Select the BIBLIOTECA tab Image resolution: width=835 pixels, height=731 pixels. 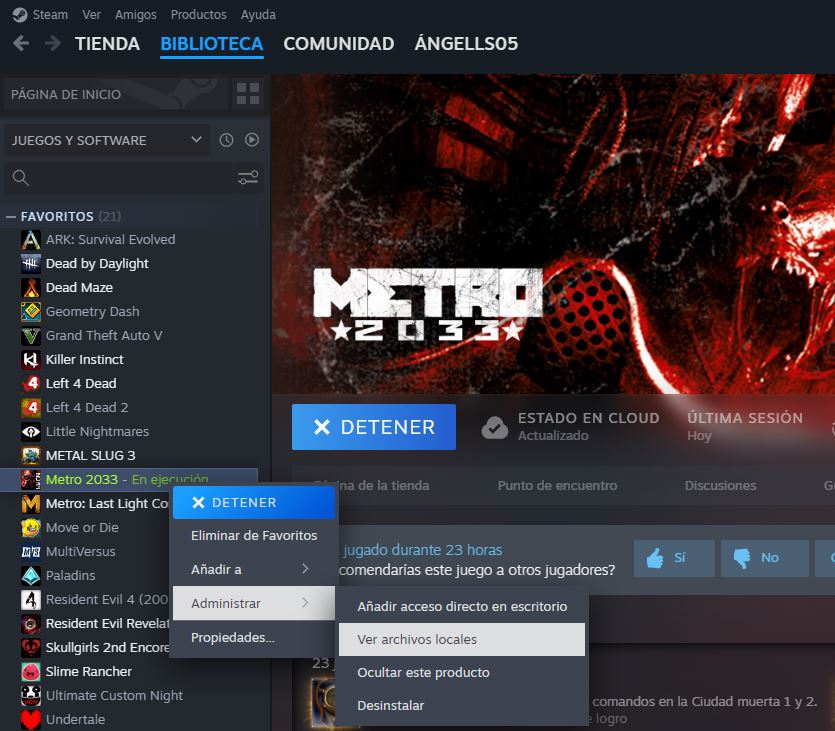point(212,44)
